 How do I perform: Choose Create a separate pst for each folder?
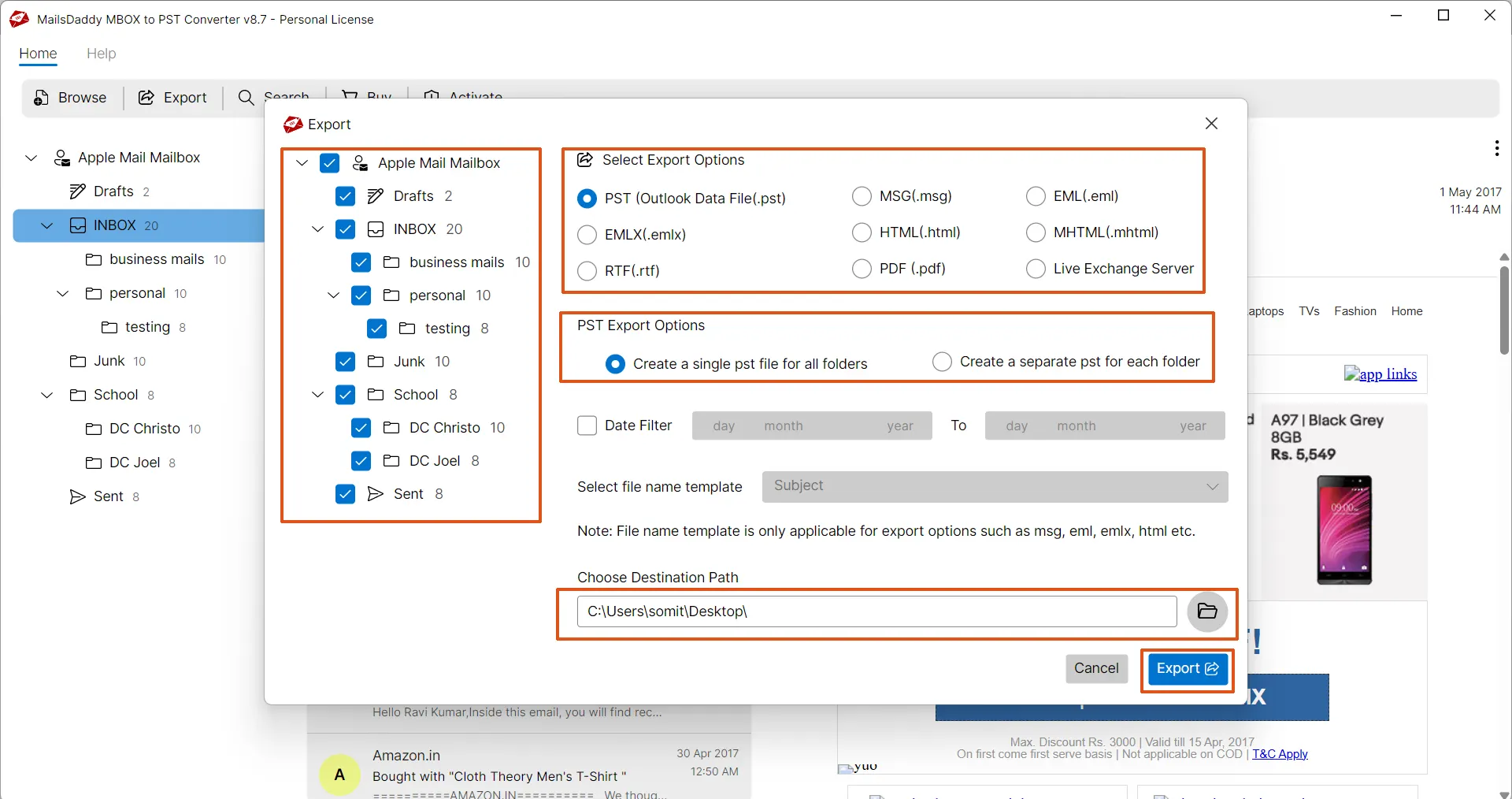click(x=942, y=362)
